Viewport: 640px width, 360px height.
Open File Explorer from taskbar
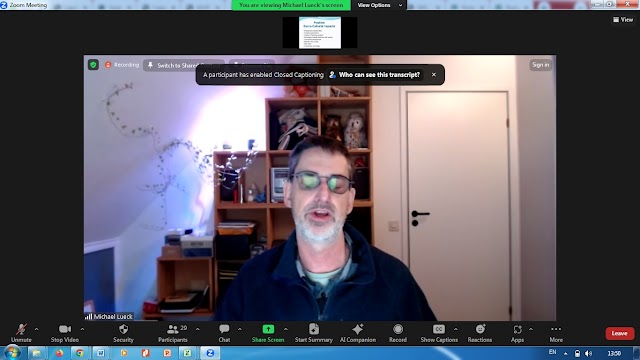tap(37, 353)
